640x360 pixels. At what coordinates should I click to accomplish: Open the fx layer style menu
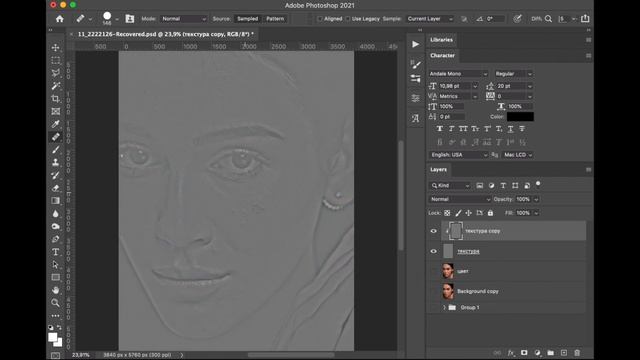click(511, 353)
